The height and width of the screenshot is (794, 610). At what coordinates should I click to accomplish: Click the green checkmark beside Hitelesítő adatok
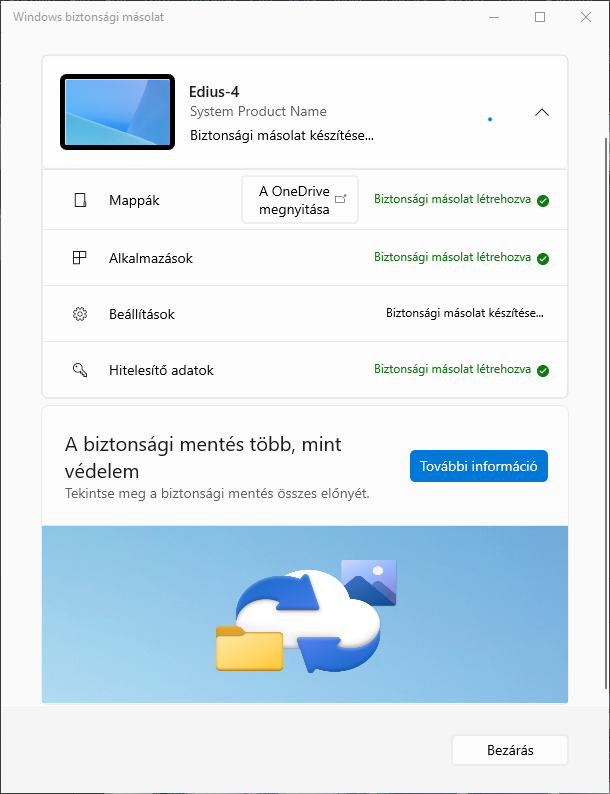coord(543,370)
